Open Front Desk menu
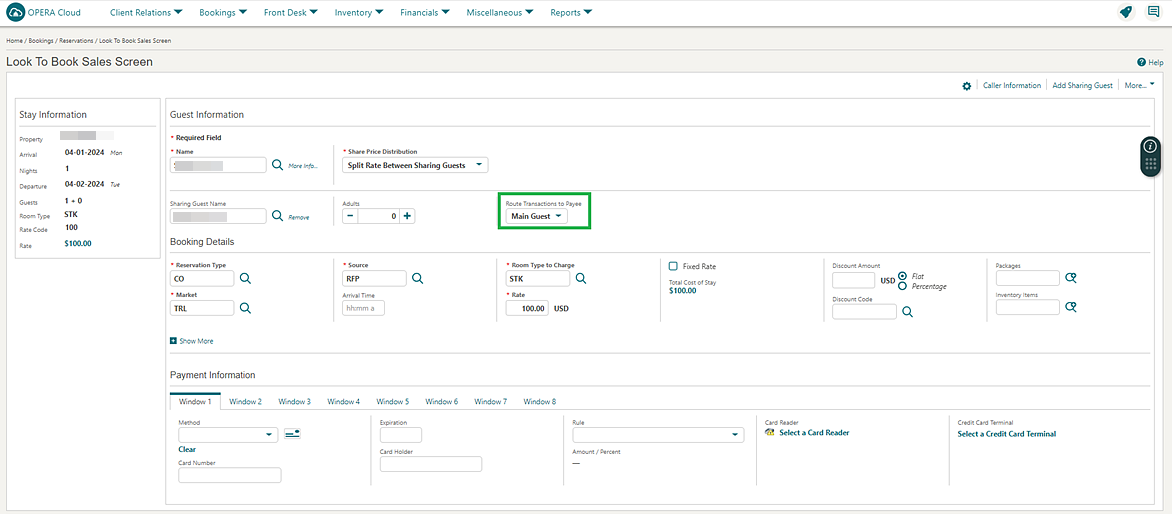 291,12
